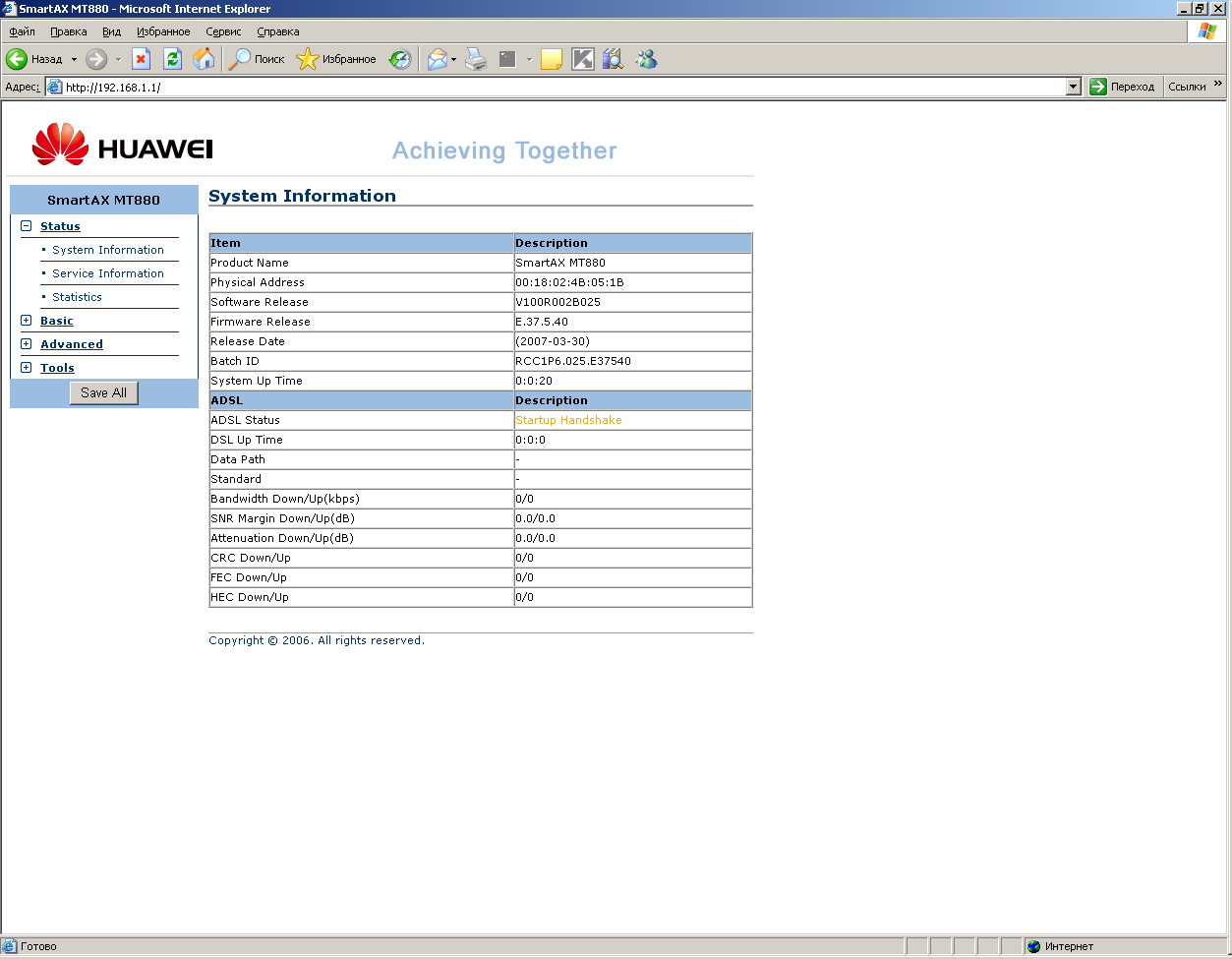Viewport: 1232px width, 959px height.
Task: Go to the Home page icon
Action: click(204, 59)
